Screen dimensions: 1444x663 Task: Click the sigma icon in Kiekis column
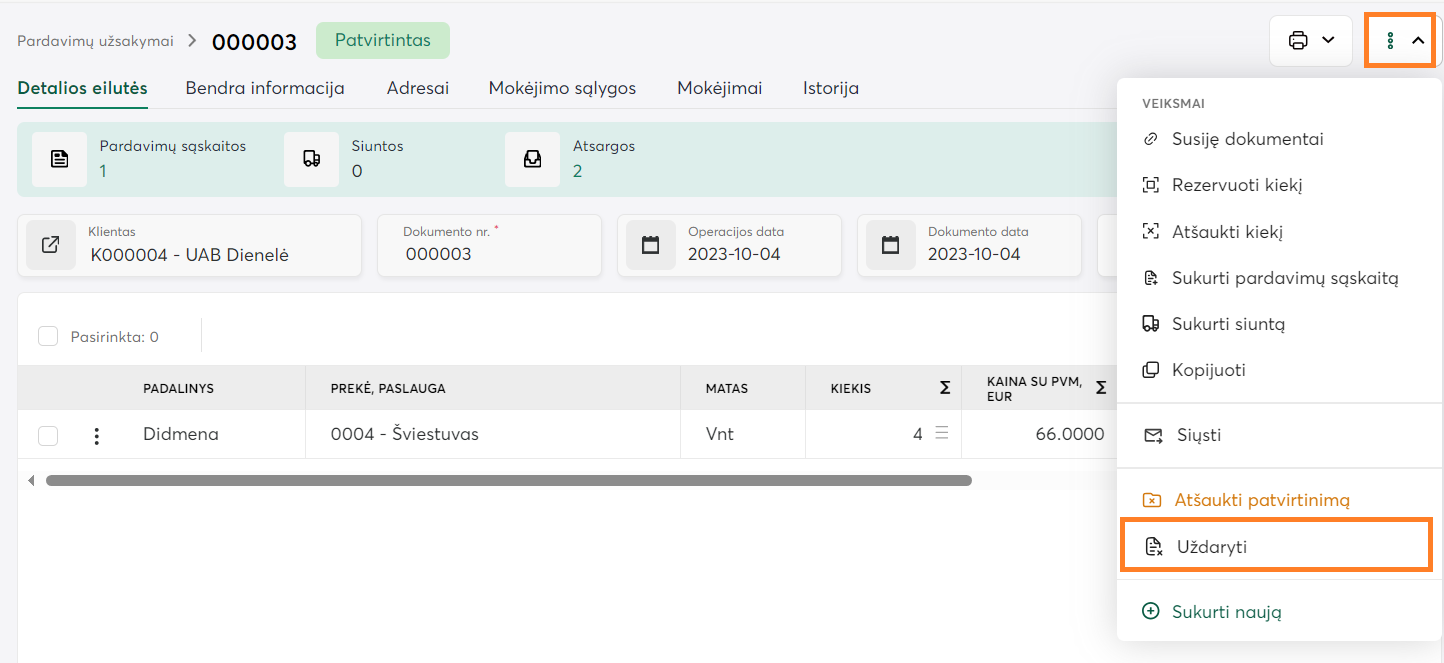click(x=944, y=388)
